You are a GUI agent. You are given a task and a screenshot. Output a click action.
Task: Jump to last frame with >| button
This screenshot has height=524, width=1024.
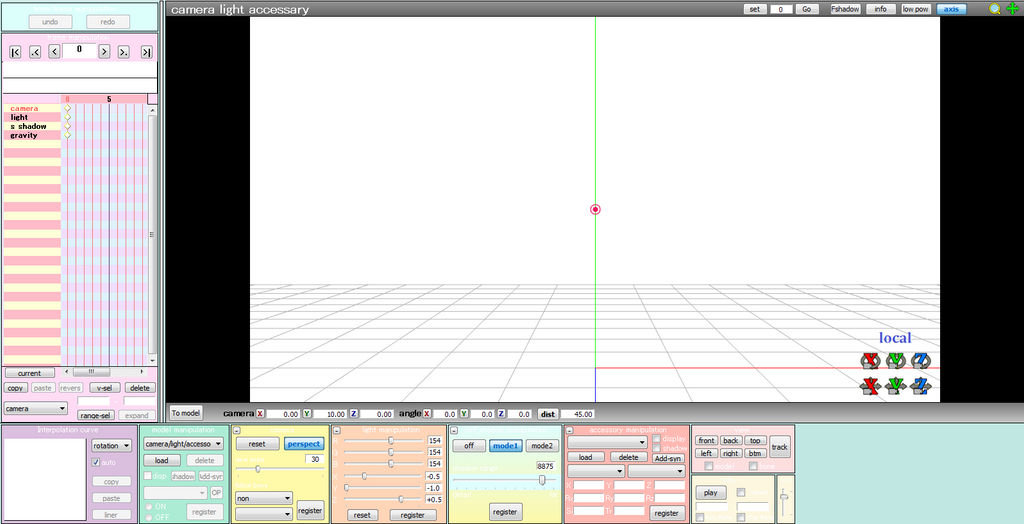click(x=146, y=52)
